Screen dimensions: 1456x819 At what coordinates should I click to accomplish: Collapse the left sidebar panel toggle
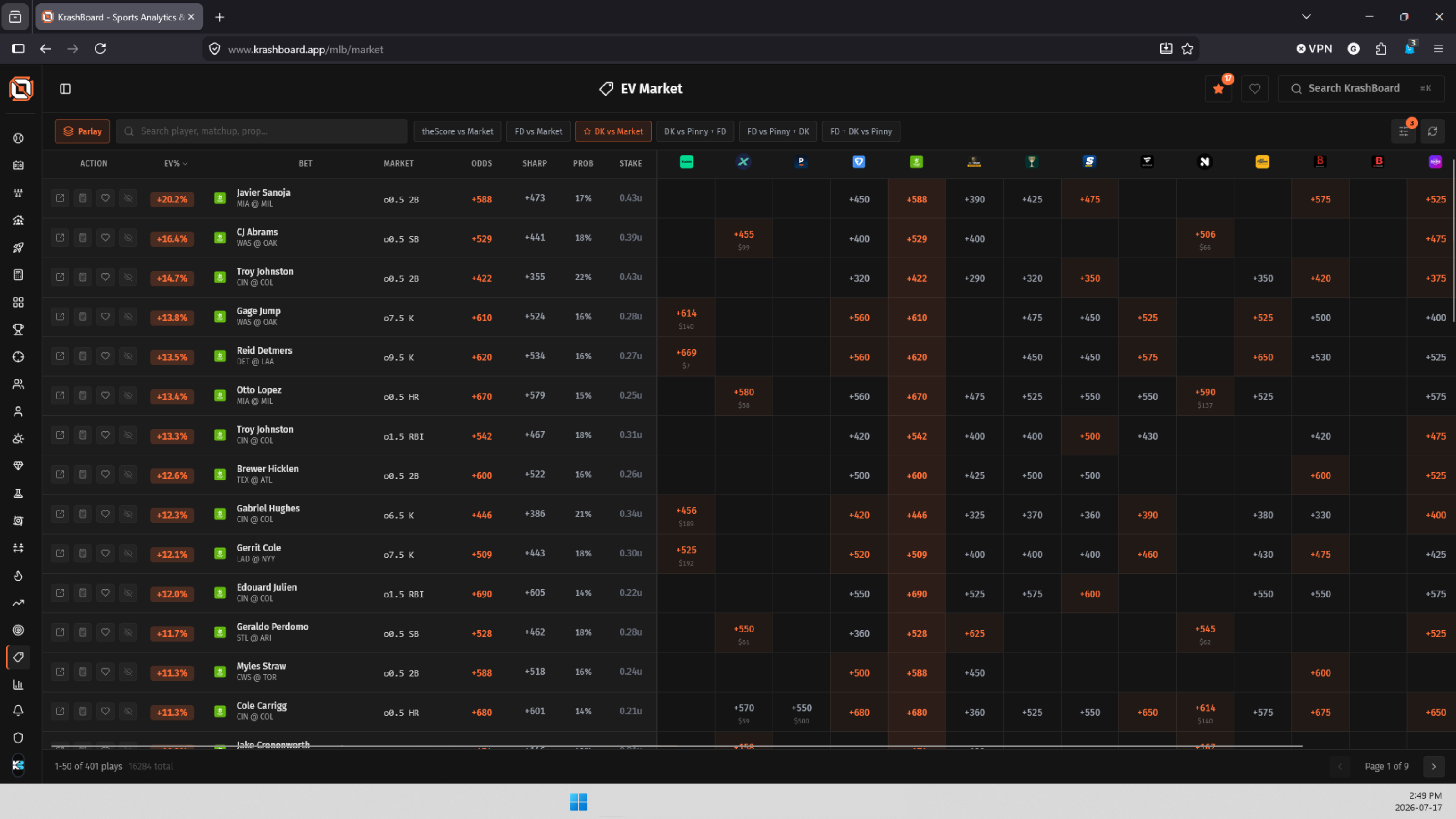pyautogui.click(x=65, y=89)
